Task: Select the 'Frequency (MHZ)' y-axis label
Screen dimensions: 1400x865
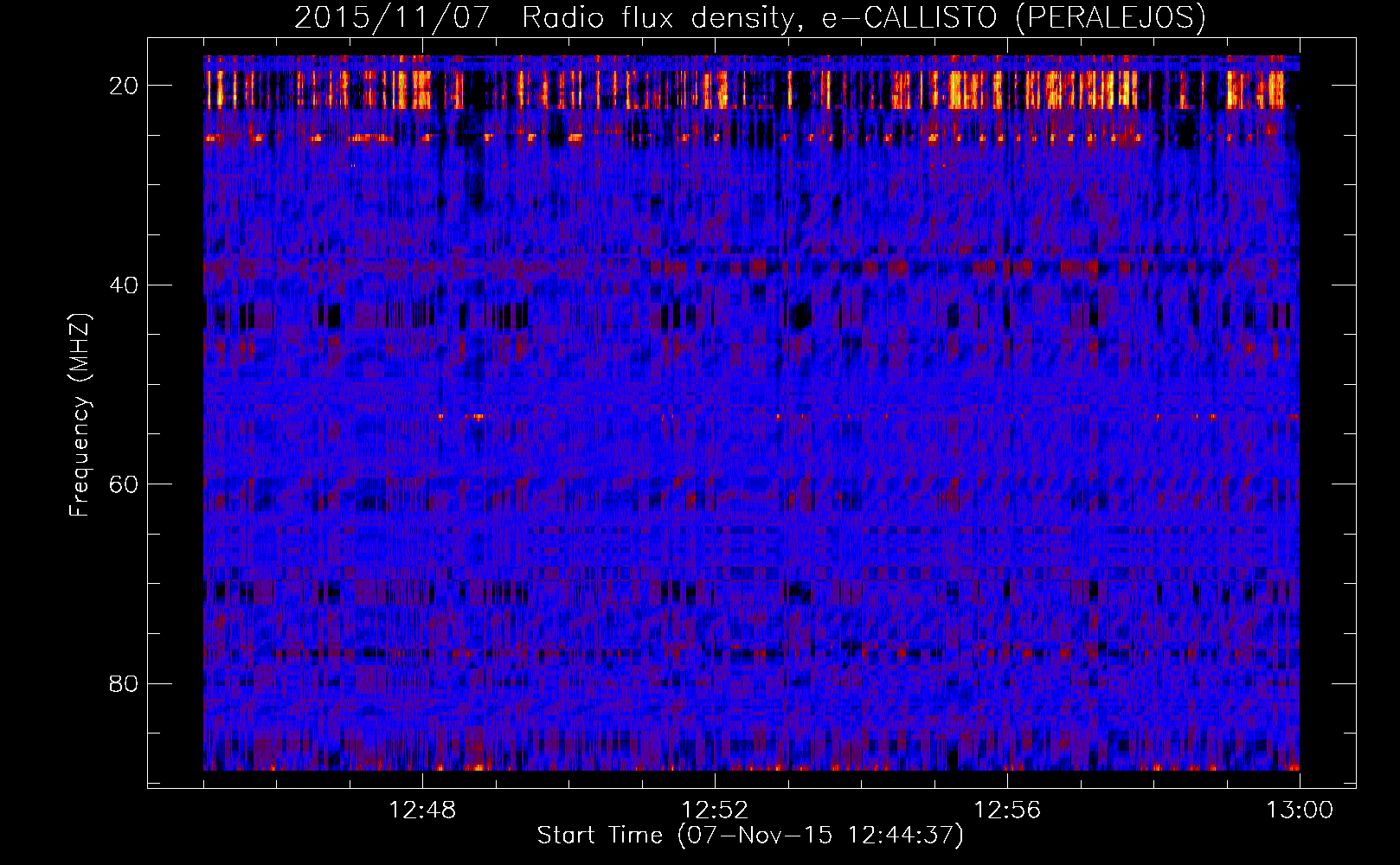Action: point(80,416)
